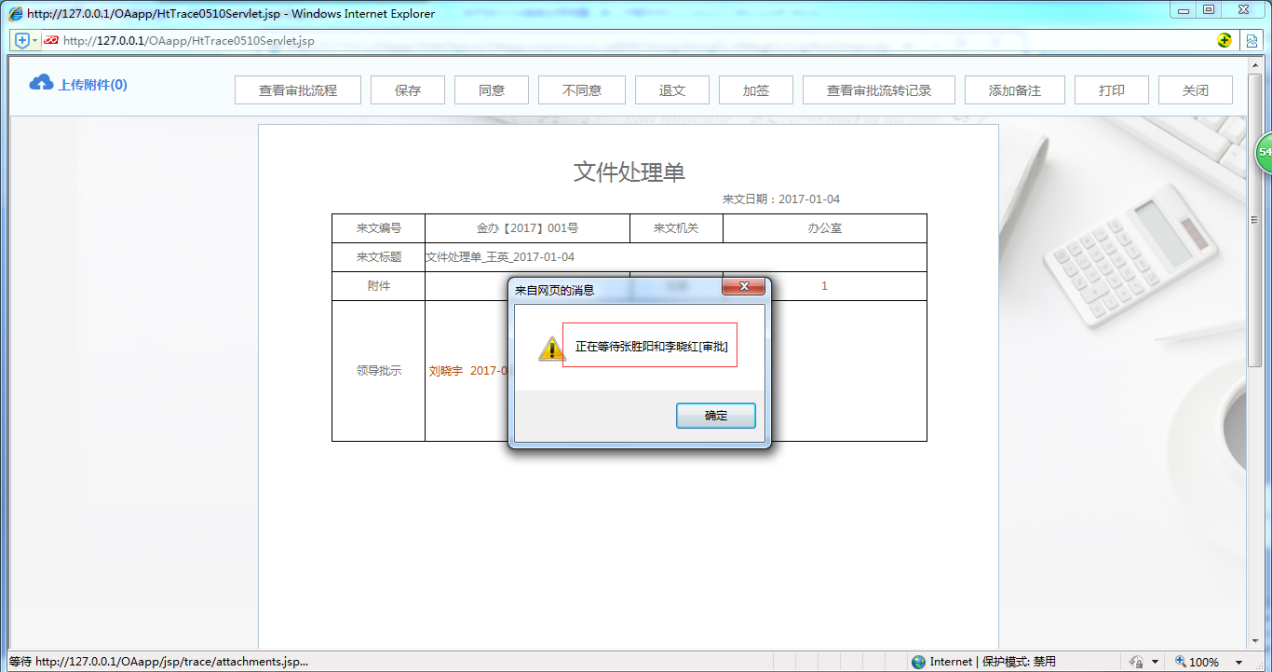The height and width of the screenshot is (672, 1272).
Task: Click the 附件 label cell
Action: click(x=379, y=286)
